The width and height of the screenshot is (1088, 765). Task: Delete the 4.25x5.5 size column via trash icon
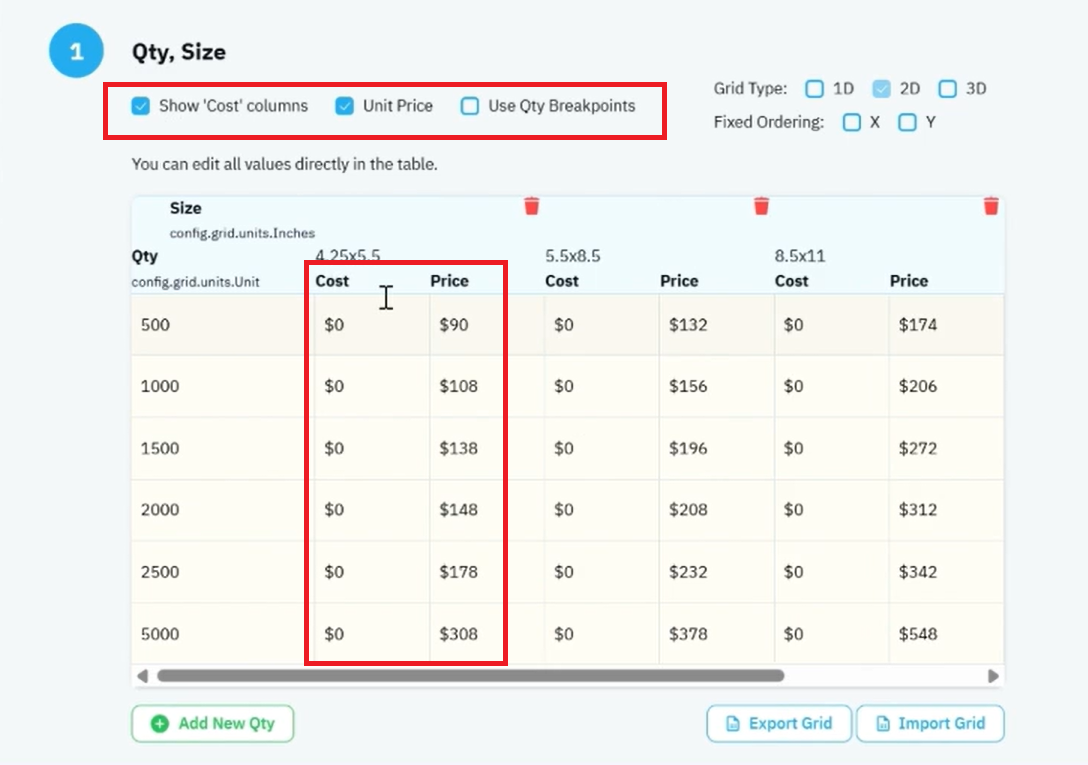(x=532, y=206)
